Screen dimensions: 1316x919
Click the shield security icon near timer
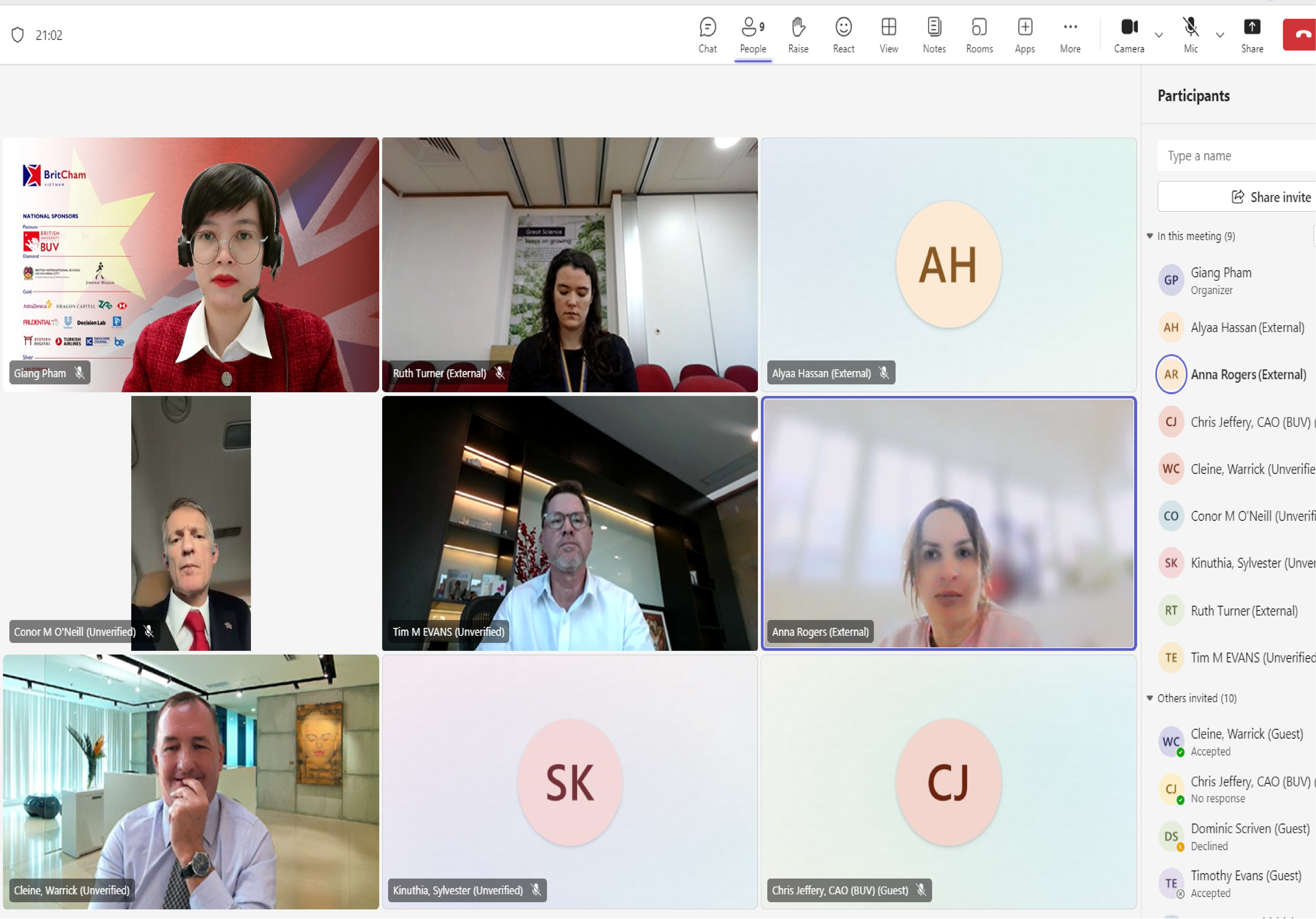[17, 35]
